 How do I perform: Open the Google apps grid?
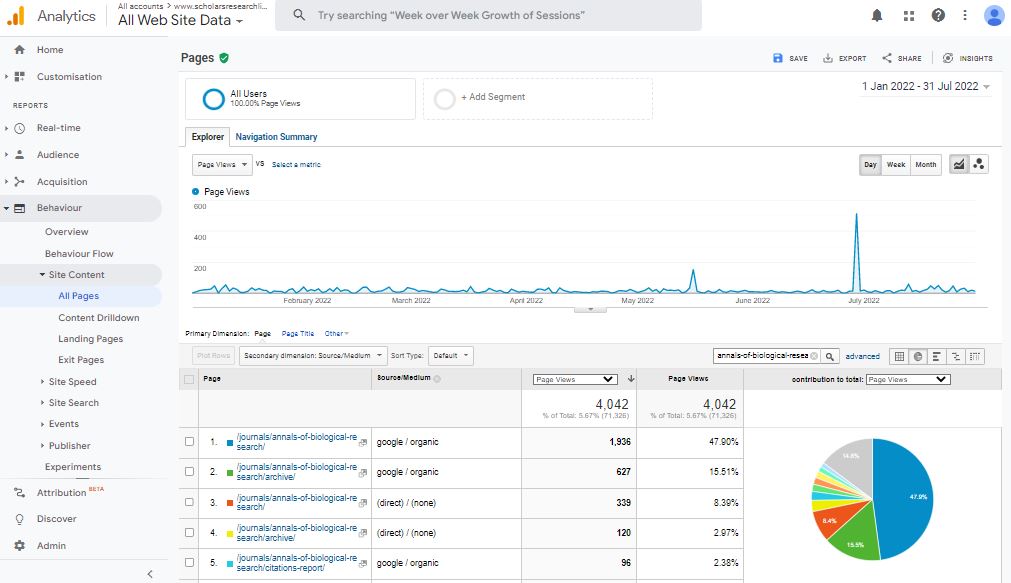coord(908,15)
